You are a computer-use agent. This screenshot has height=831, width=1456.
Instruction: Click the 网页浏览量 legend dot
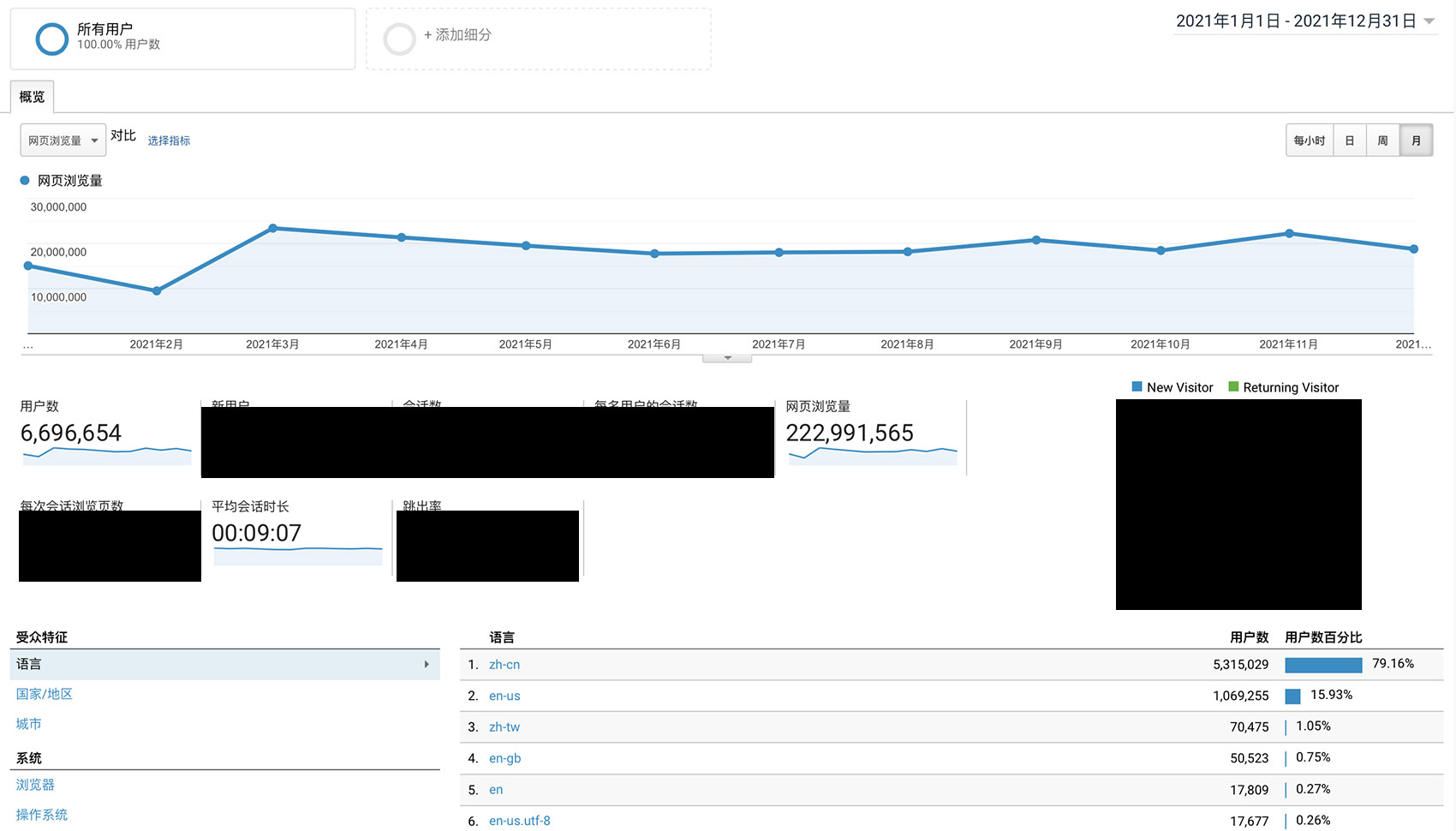coord(25,181)
